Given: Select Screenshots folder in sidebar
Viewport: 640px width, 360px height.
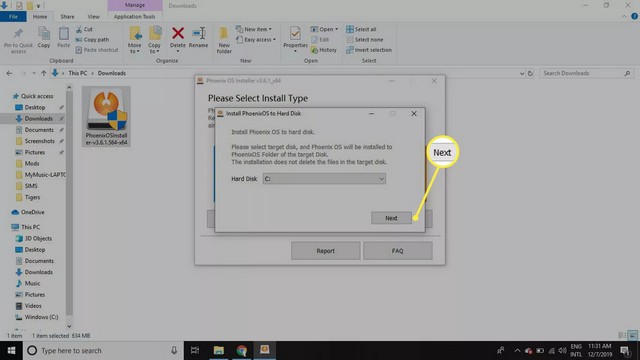Looking at the screenshot, I should click(x=40, y=141).
